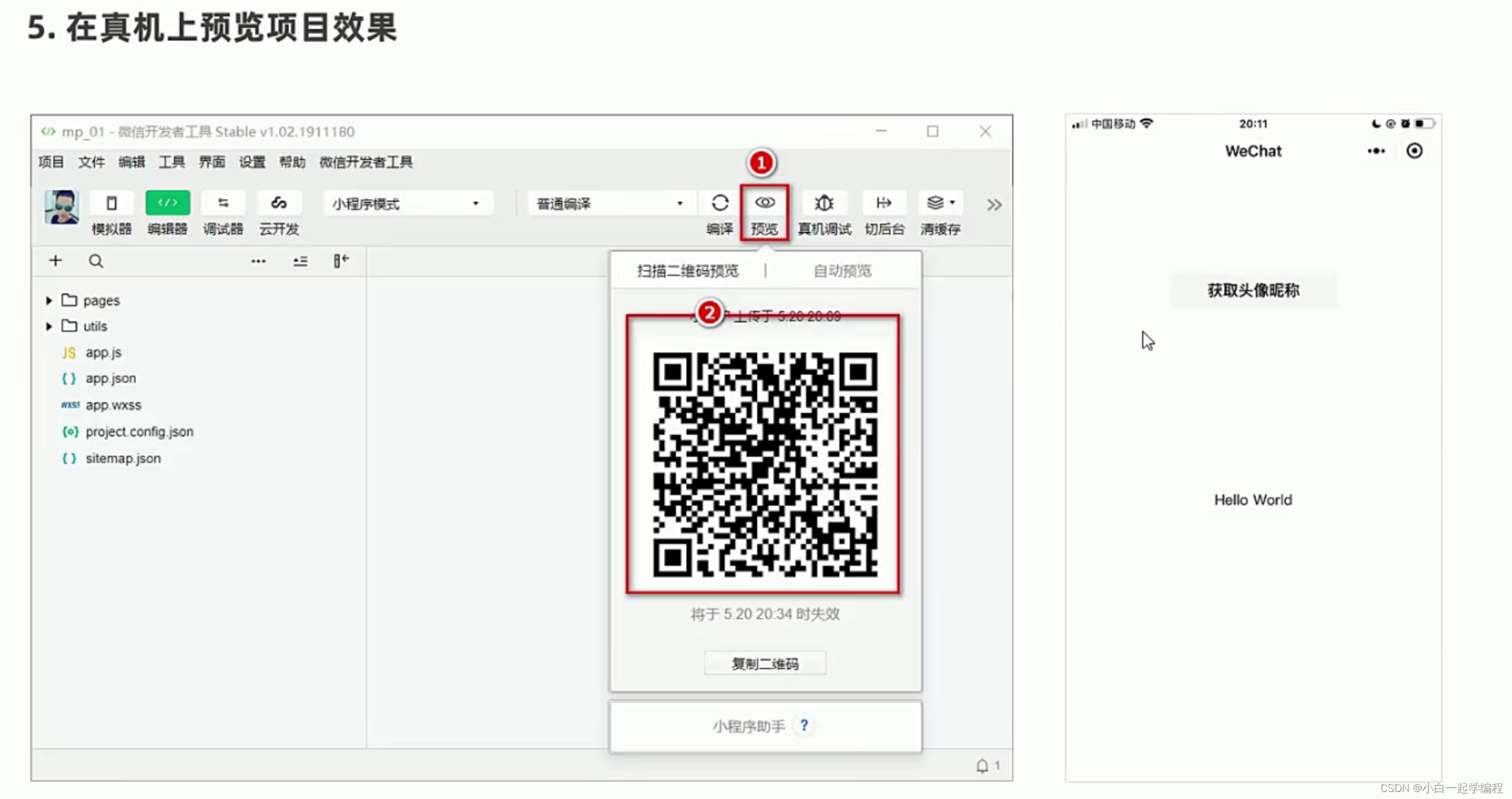Open the 微信开发者工具 menu

[x=366, y=162]
